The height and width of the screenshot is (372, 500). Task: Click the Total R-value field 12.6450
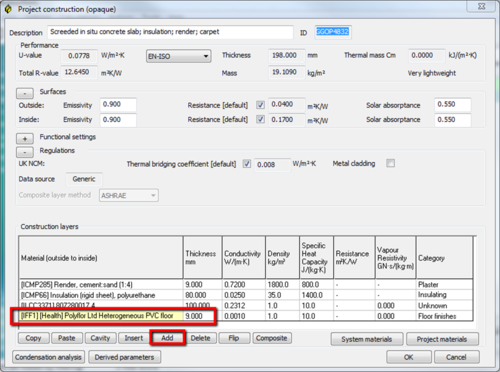(79, 72)
